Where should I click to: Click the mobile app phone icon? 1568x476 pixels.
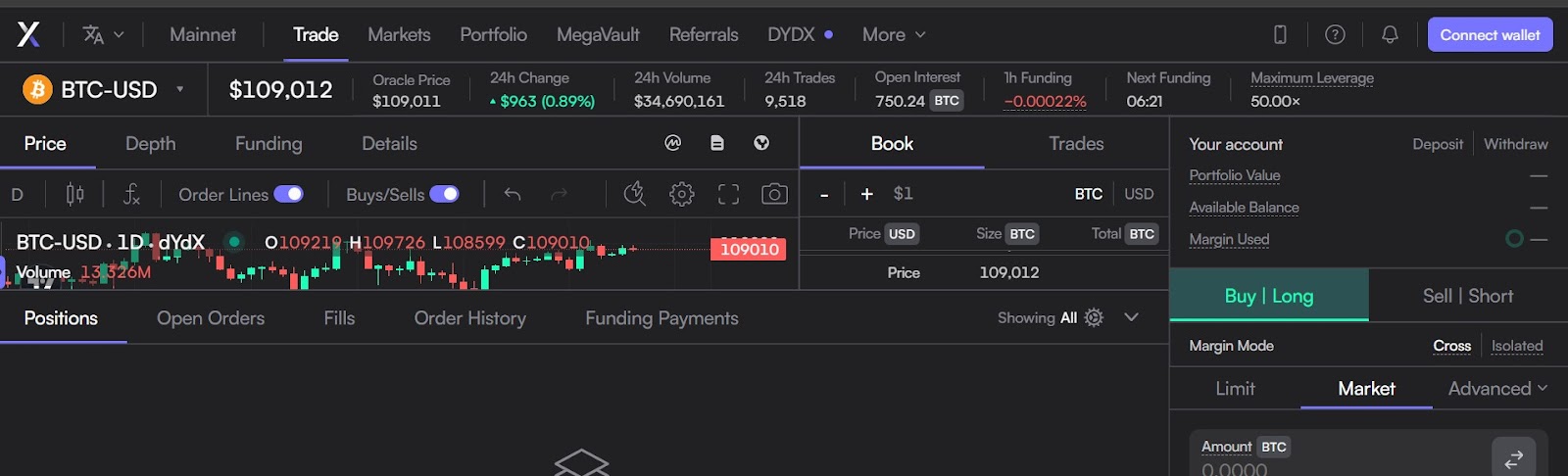click(x=1280, y=34)
